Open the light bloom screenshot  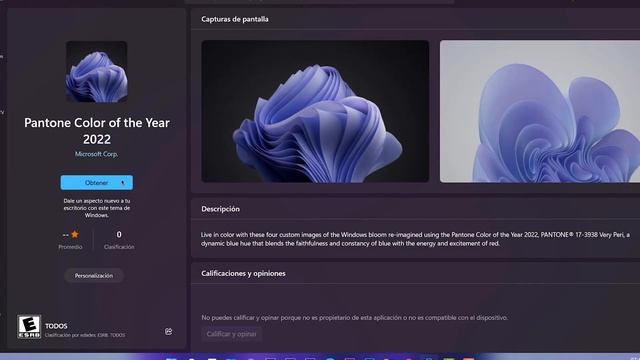[540, 111]
